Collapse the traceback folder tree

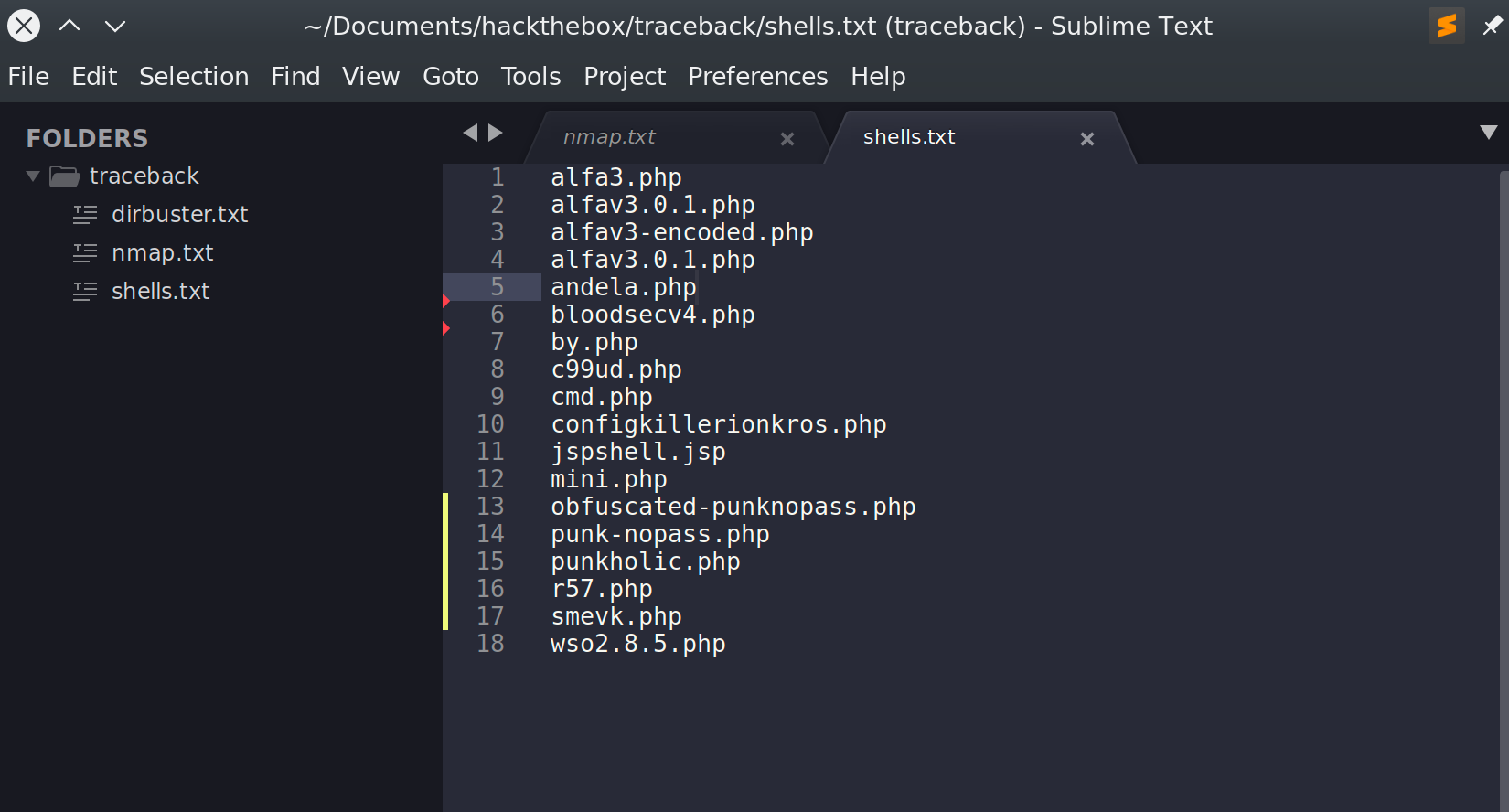coord(33,176)
